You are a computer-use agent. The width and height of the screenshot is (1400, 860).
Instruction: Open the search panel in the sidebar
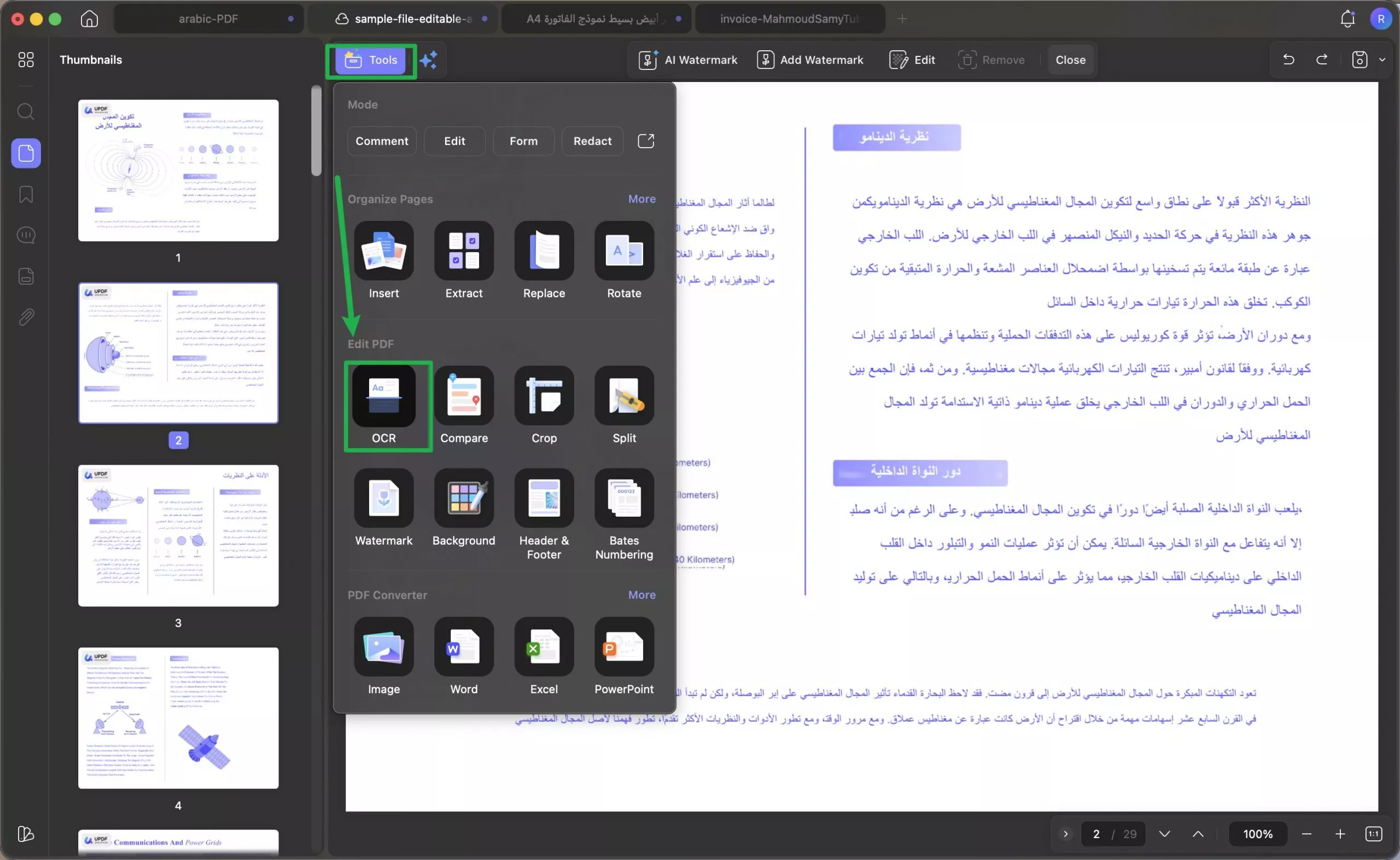[26, 112]
